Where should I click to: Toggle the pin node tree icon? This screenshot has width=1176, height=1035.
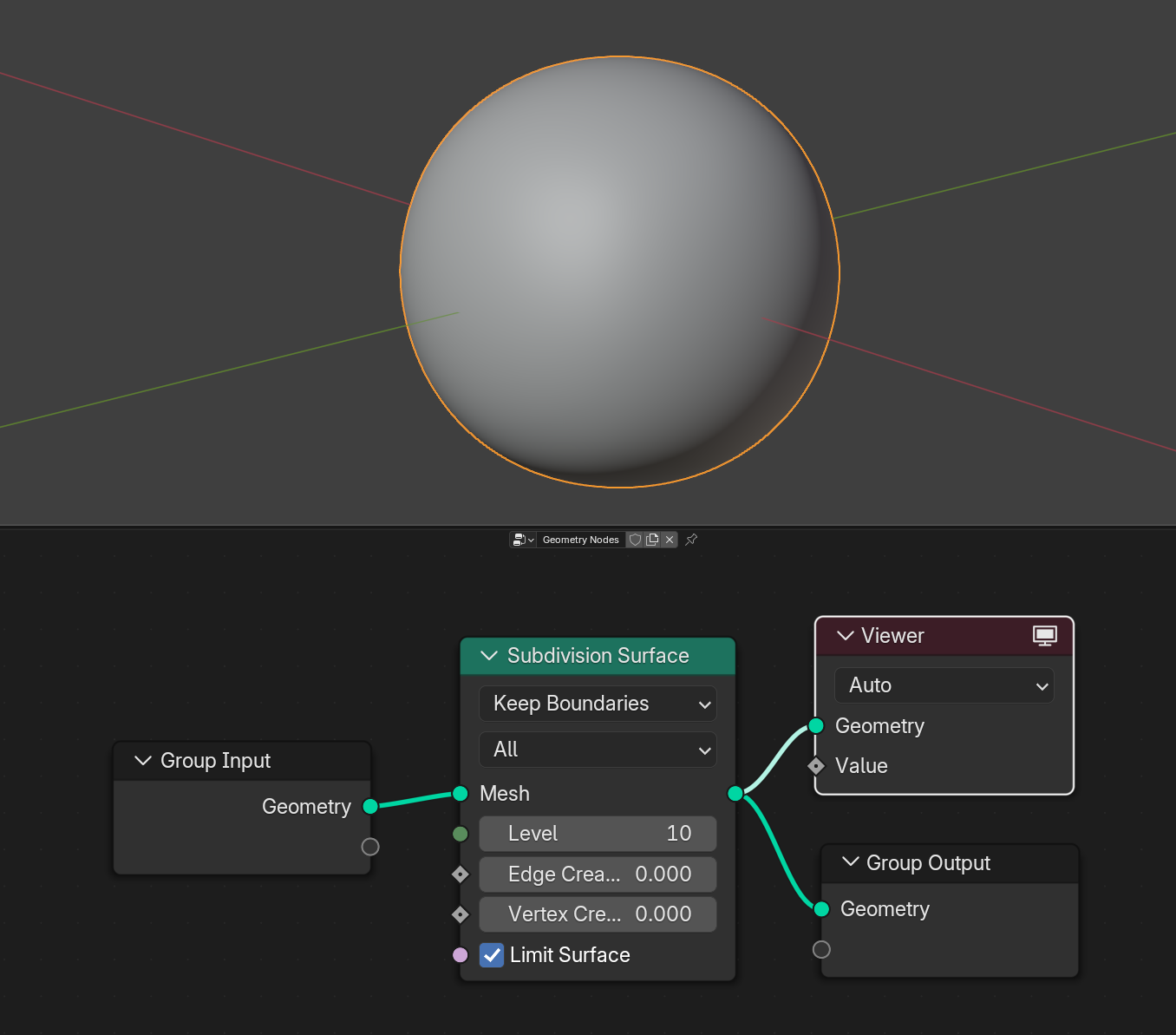[691, 540]
